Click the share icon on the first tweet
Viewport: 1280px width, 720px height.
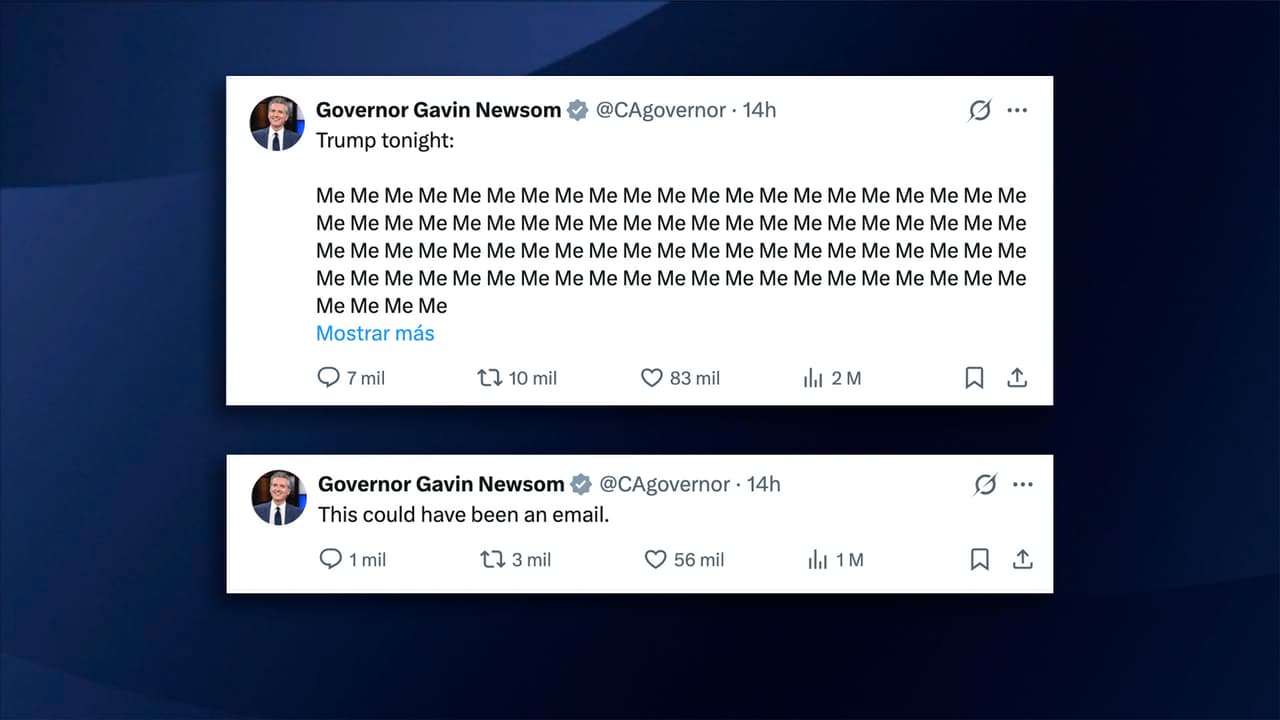[1017, 378]
